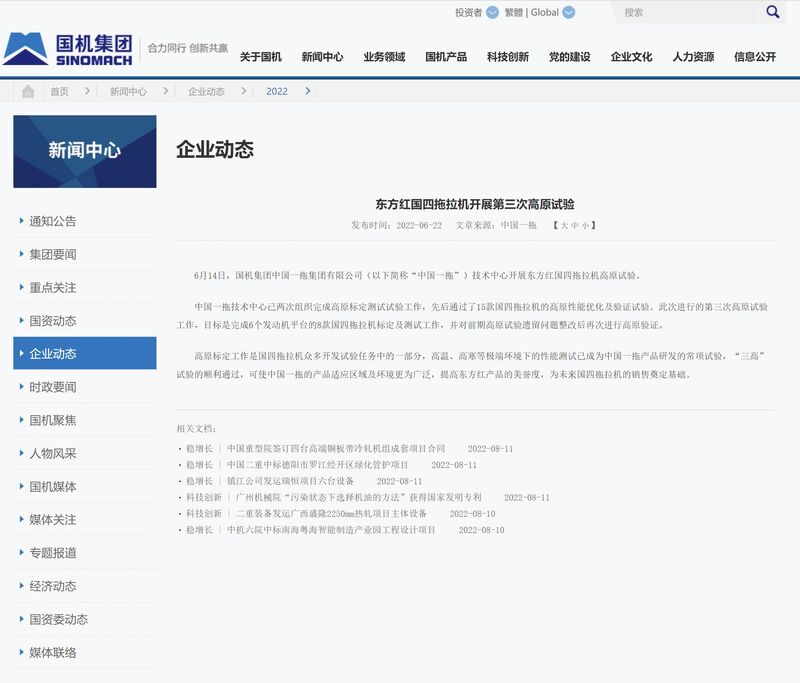Screen dimensions: 800x683
Task: Click 投资者 link in top bar
Action: (468, 12)
